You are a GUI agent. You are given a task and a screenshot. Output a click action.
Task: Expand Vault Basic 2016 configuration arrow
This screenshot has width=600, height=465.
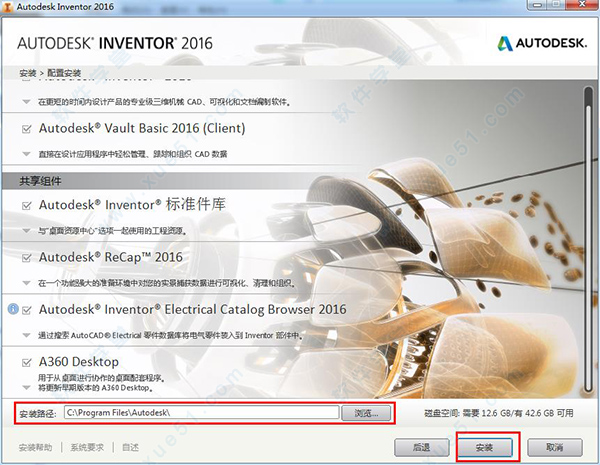(x=26, y=154)
